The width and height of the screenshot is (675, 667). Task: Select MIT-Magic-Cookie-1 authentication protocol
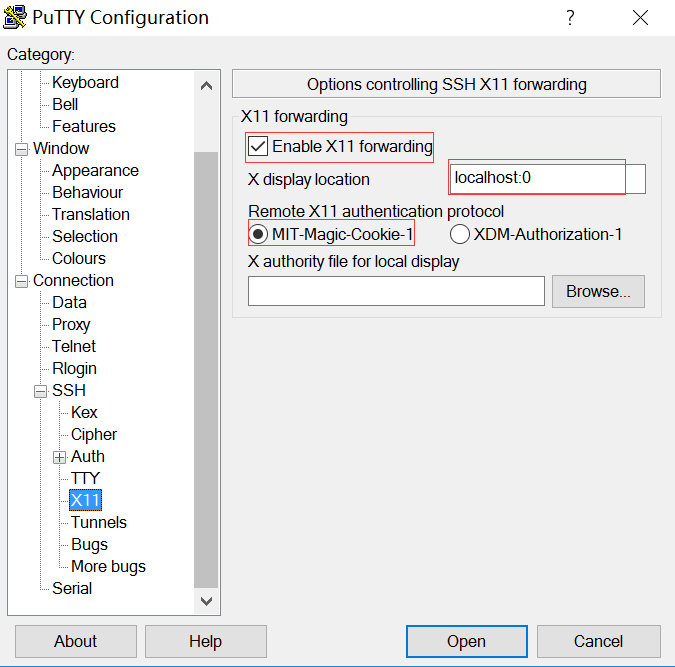[x=259, y=235]
